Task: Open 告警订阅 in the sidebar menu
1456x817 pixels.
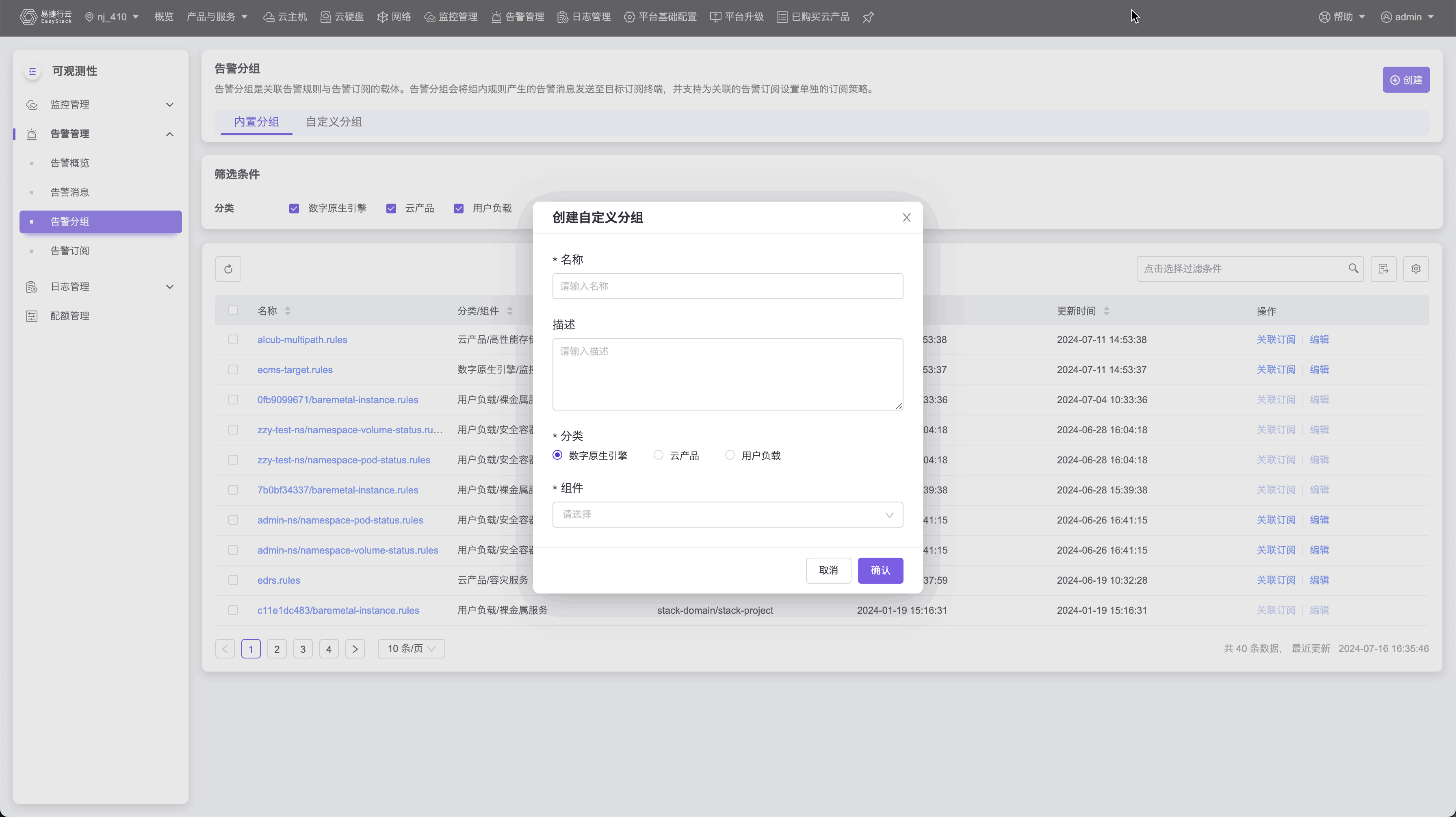Action: 69,251
